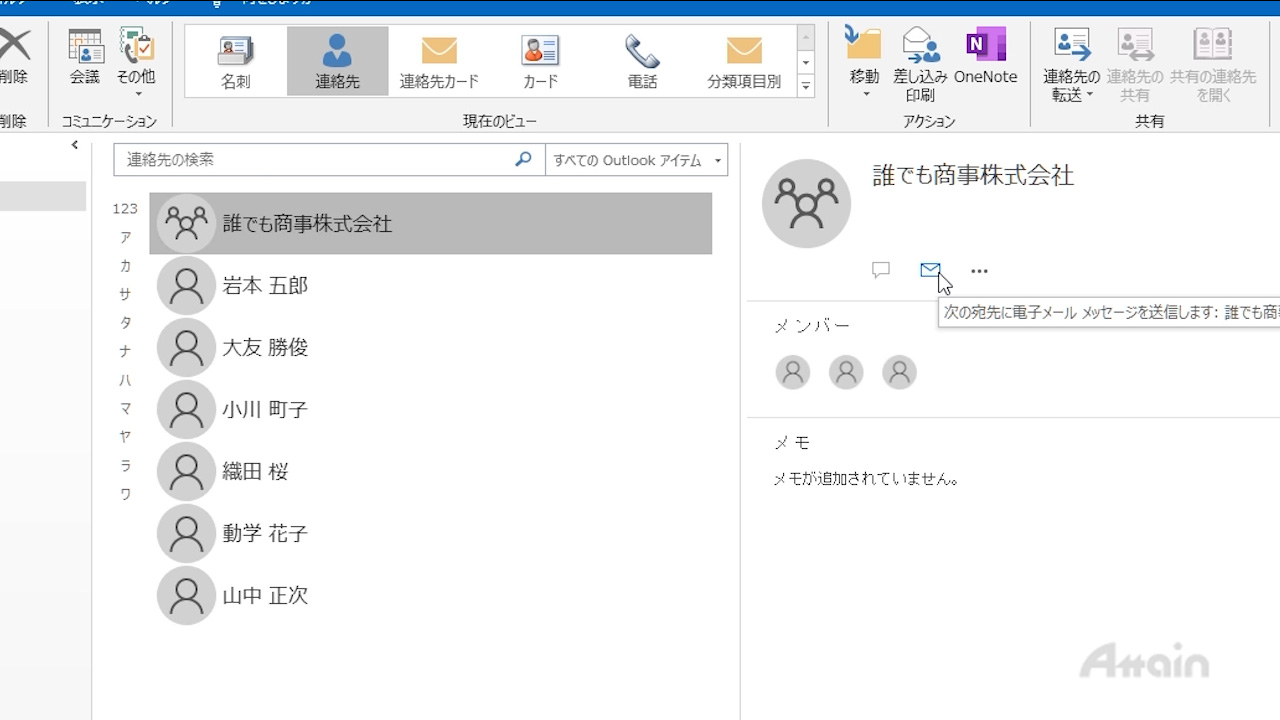This screenshot has width=1280, height=720.
Task: Select contact 岩本 五郎 in the list
Action: point(265,286)
